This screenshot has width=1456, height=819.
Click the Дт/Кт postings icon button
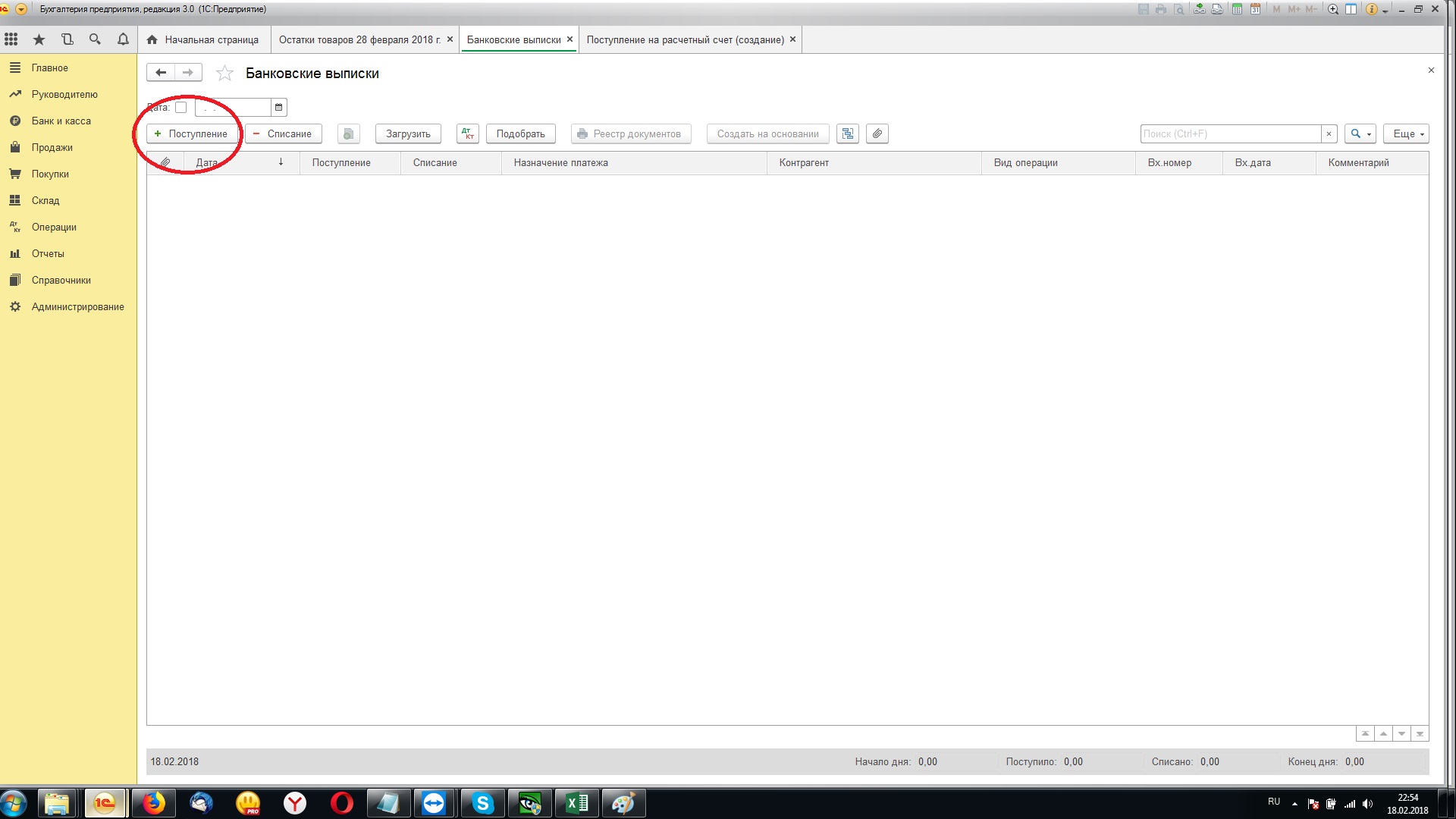[x=468, y=133]
